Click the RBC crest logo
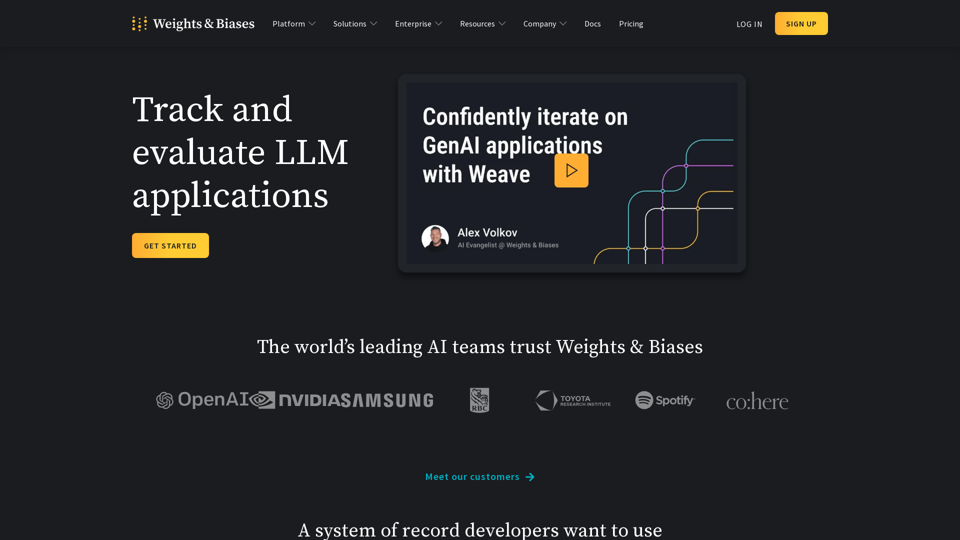960x540 pixels. (479, 400)
